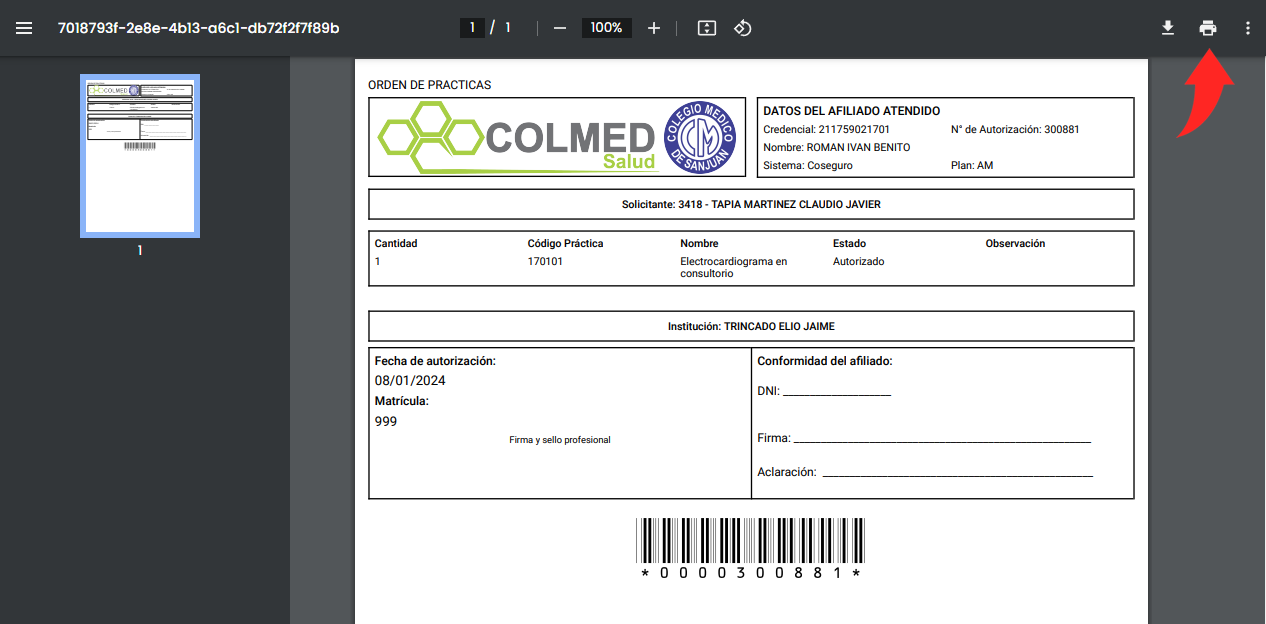The width and height of the screenshot is (1266, 624).
Task: Click the Plan: AM text
Action: click(x=972, y=165)
